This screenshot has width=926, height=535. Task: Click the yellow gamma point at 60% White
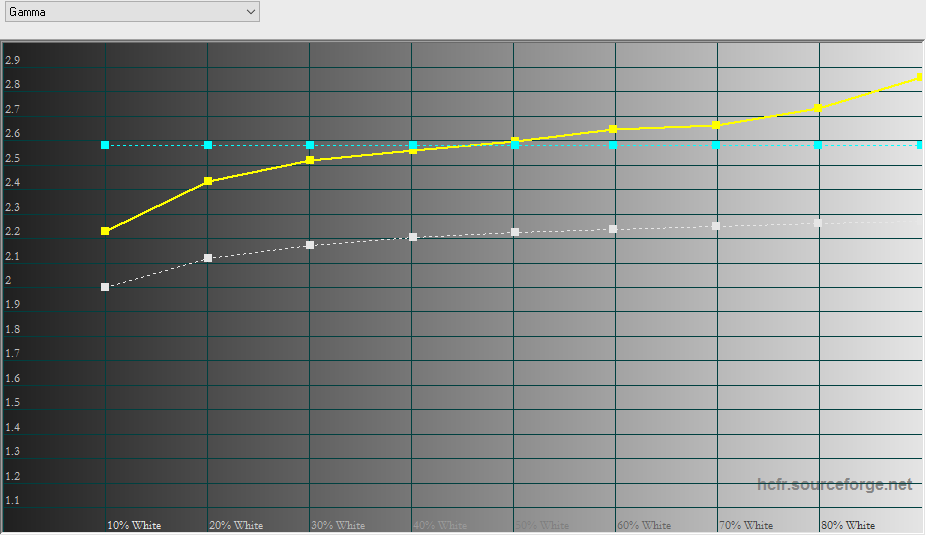pos(613,129)
